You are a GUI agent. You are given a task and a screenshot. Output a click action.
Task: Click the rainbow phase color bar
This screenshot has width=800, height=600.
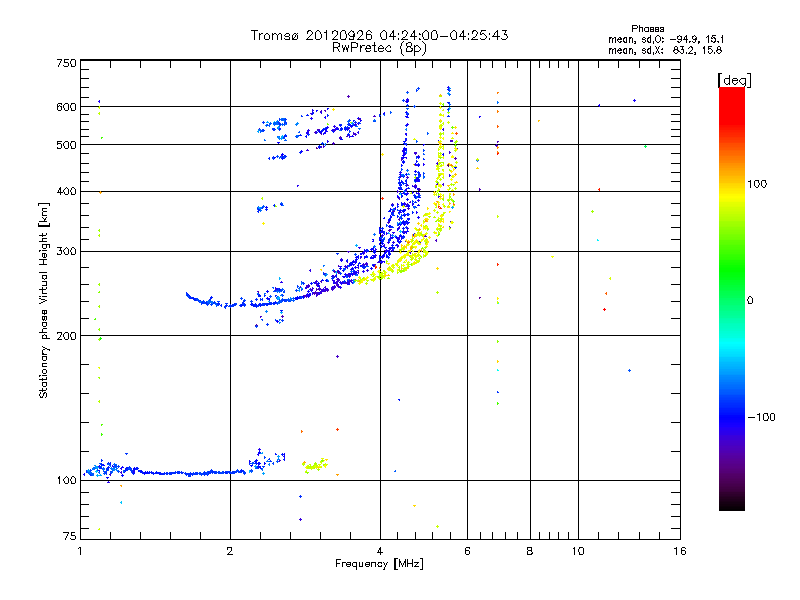click(732, 298)
